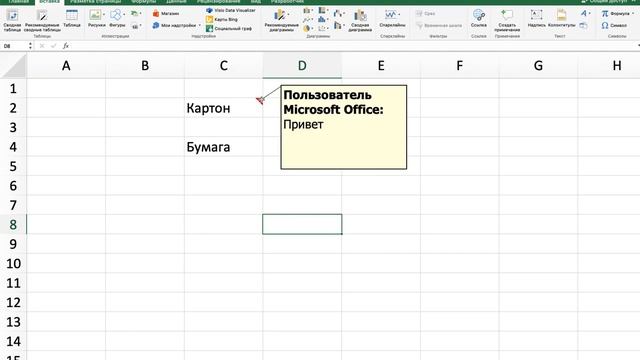Image resolution: width=640 pixels, height=360 pixels.
Task: Expand the Рекомендуемые диаграммы dropdown arrow
Action: tap(289, 15)
